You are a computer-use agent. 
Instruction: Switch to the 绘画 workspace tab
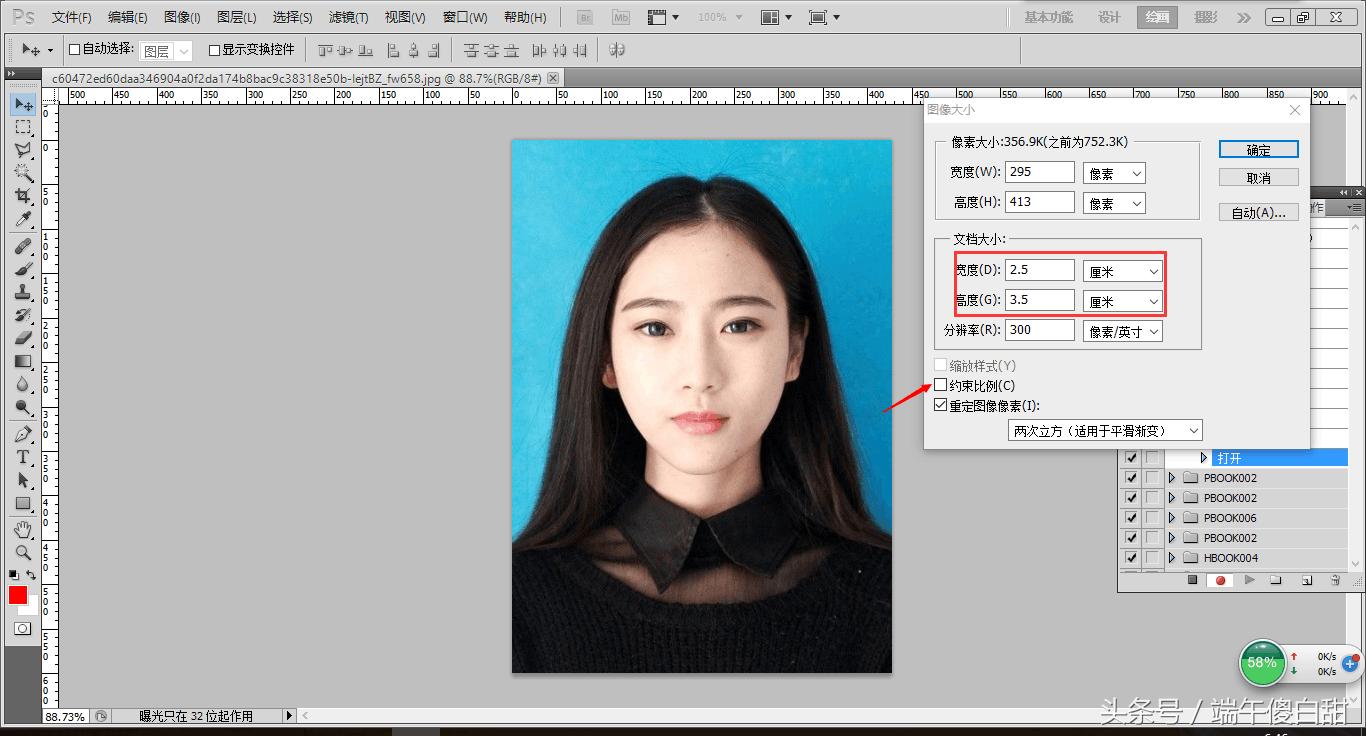click(1156, 17)
